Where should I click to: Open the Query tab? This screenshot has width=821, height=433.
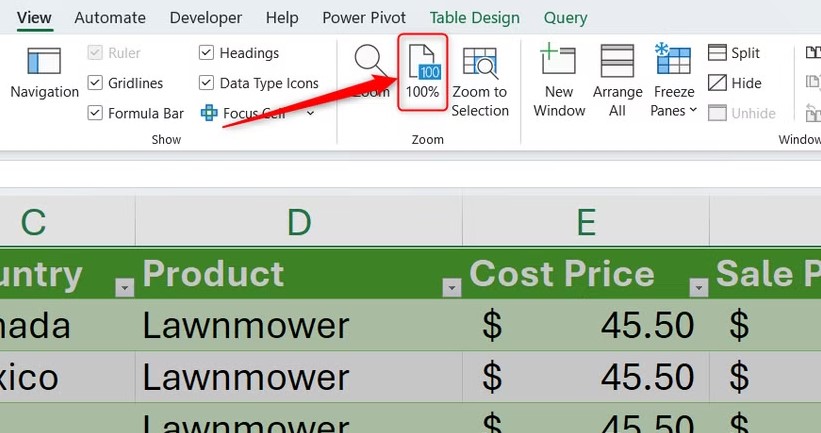coord(565,18)
